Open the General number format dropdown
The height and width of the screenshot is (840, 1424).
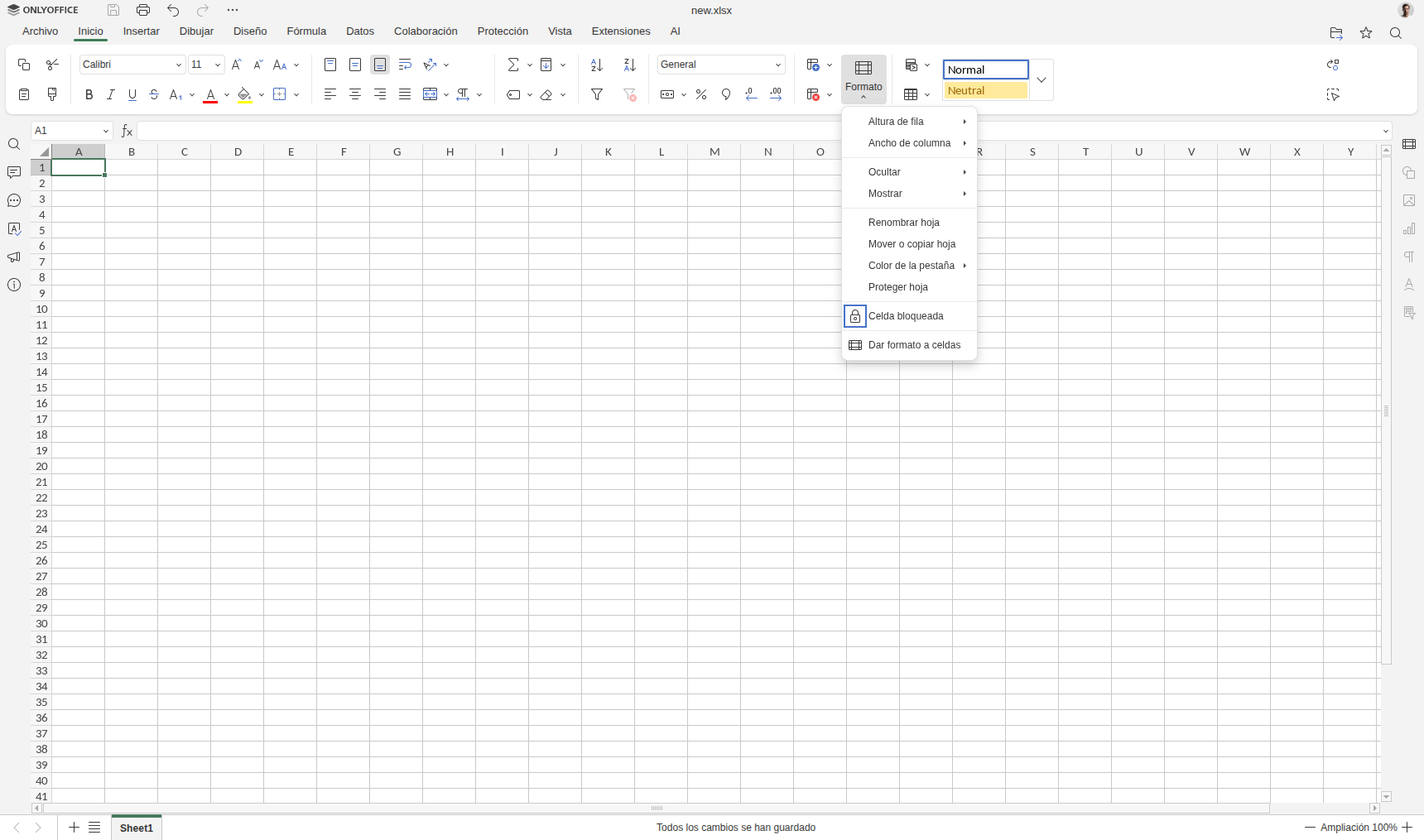777,65
